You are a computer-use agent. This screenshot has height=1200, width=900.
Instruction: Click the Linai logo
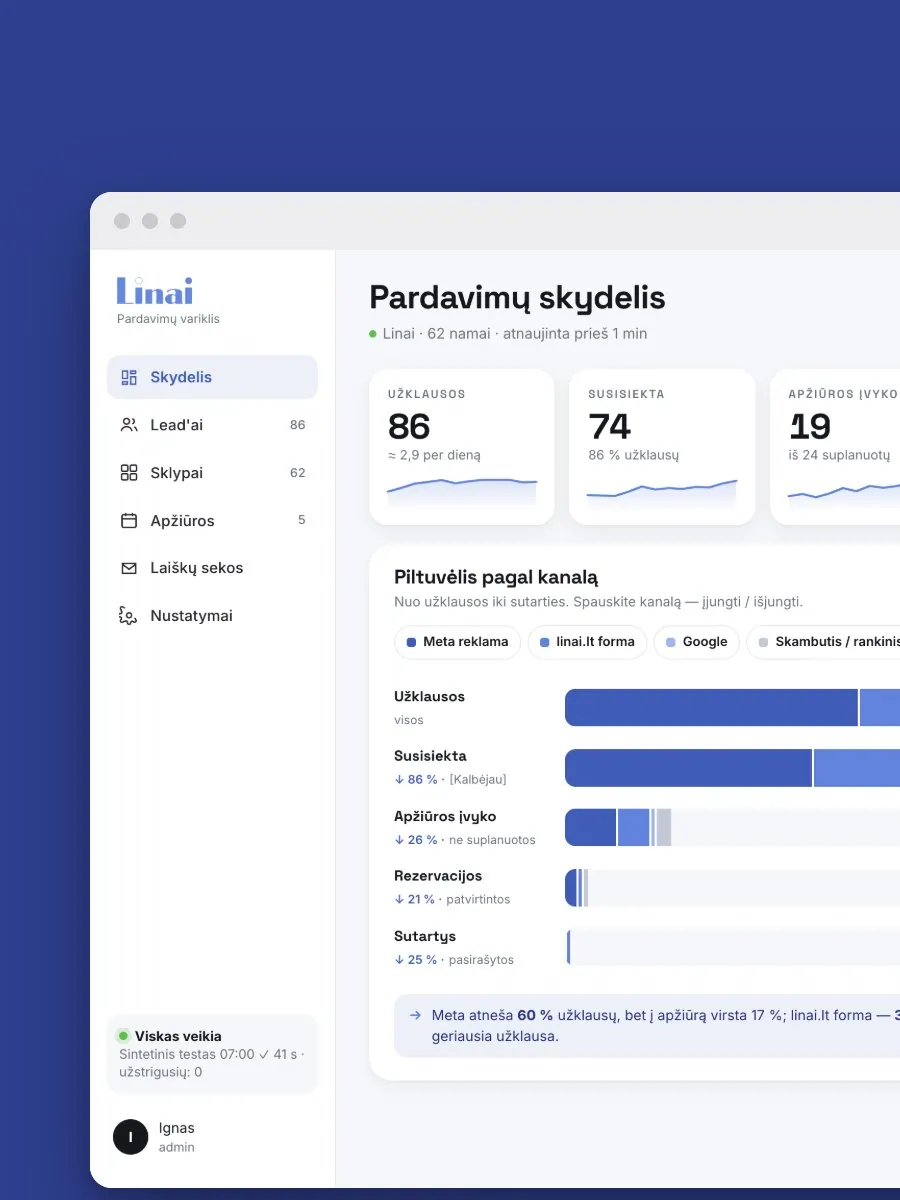point(155,291)
